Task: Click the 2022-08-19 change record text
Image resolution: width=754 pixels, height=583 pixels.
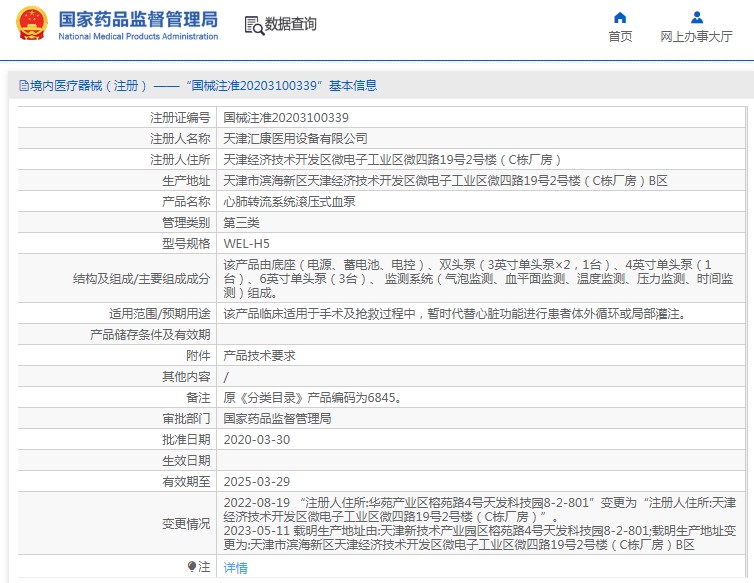Action: point(479,510)
